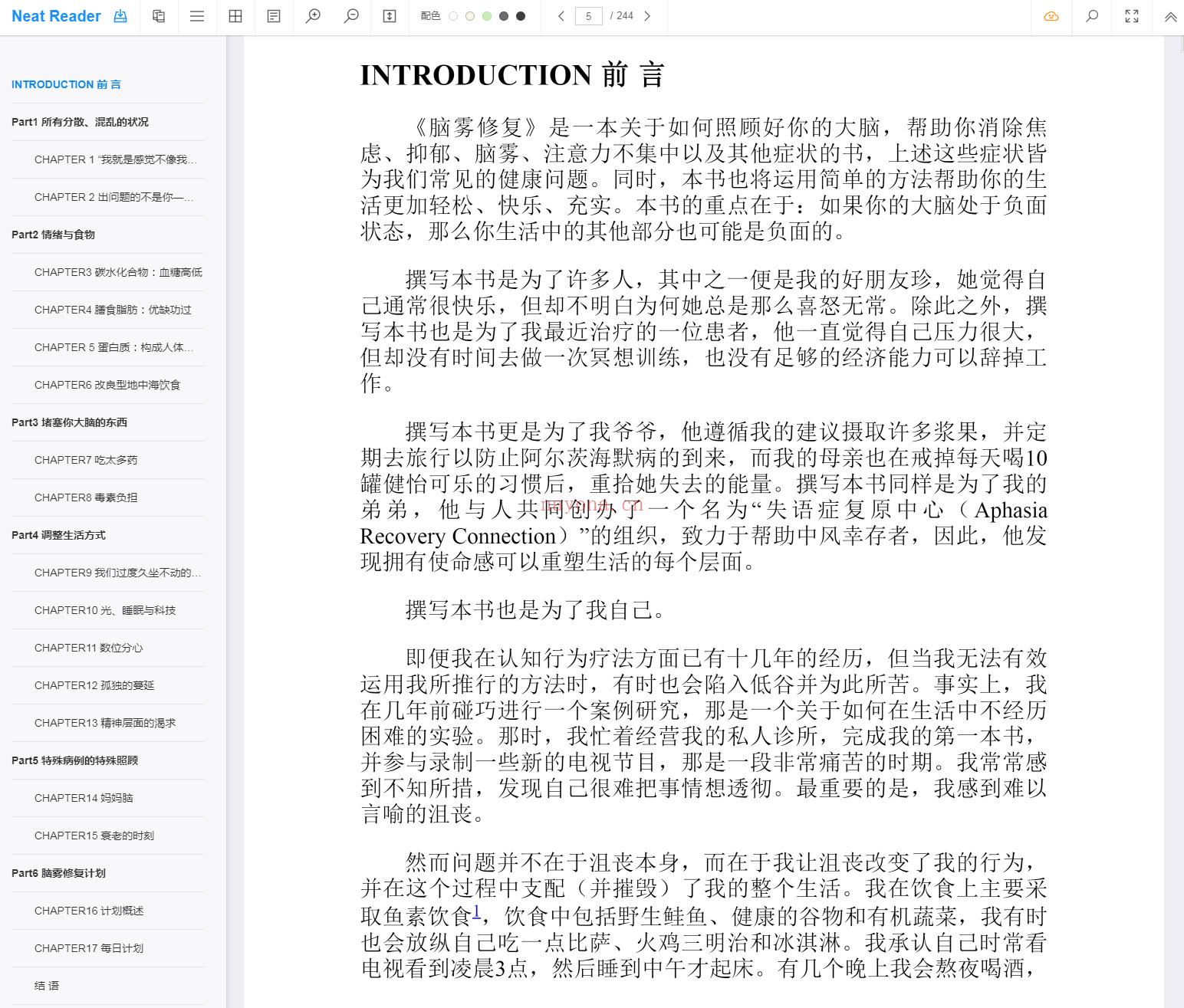Select the white color theme
The image size is (1184, 1008).
coord(453,16)
